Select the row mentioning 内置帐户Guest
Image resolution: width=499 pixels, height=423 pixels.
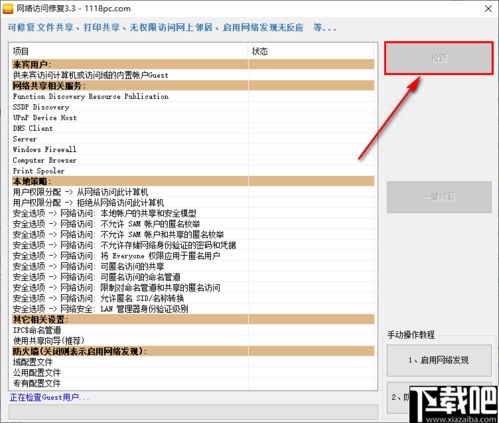tap(193, 75)
